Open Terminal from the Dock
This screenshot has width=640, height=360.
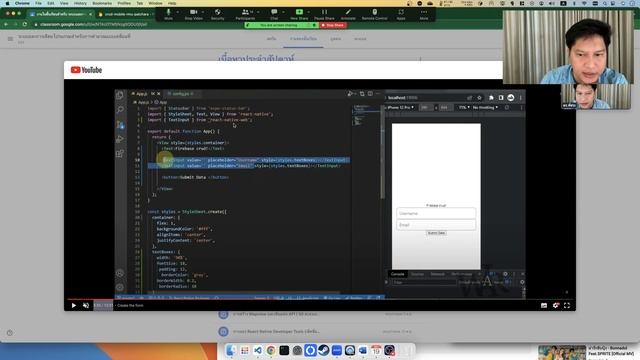coord(284,350)
